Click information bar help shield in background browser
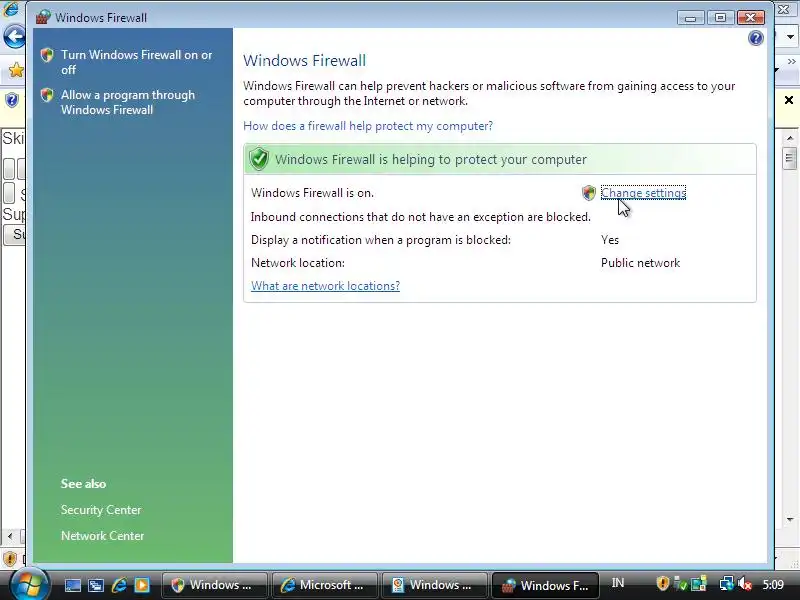800x600 pixels. [x=11, y=100]
